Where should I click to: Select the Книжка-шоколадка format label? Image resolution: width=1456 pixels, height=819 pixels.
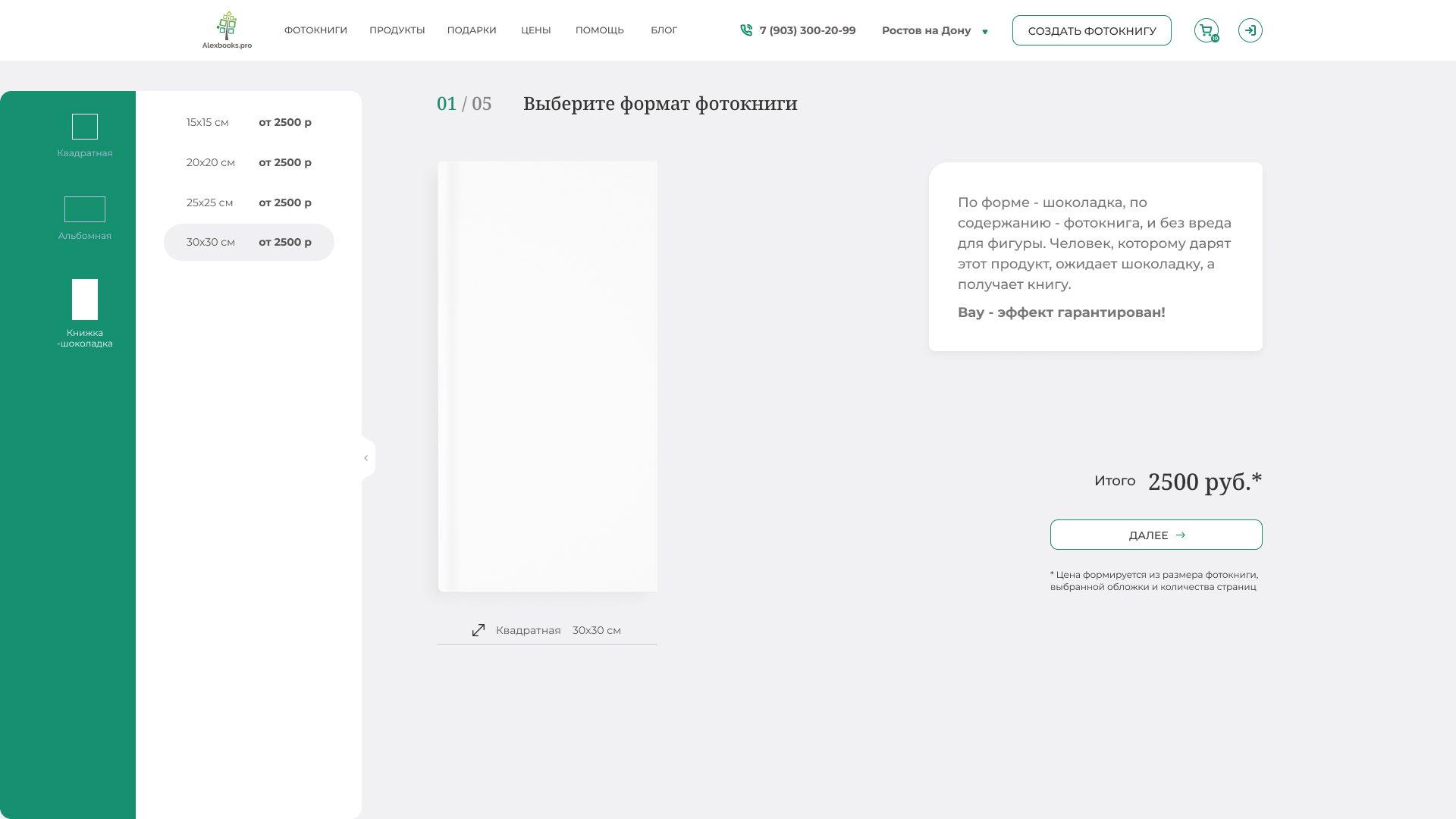(85, 338)
